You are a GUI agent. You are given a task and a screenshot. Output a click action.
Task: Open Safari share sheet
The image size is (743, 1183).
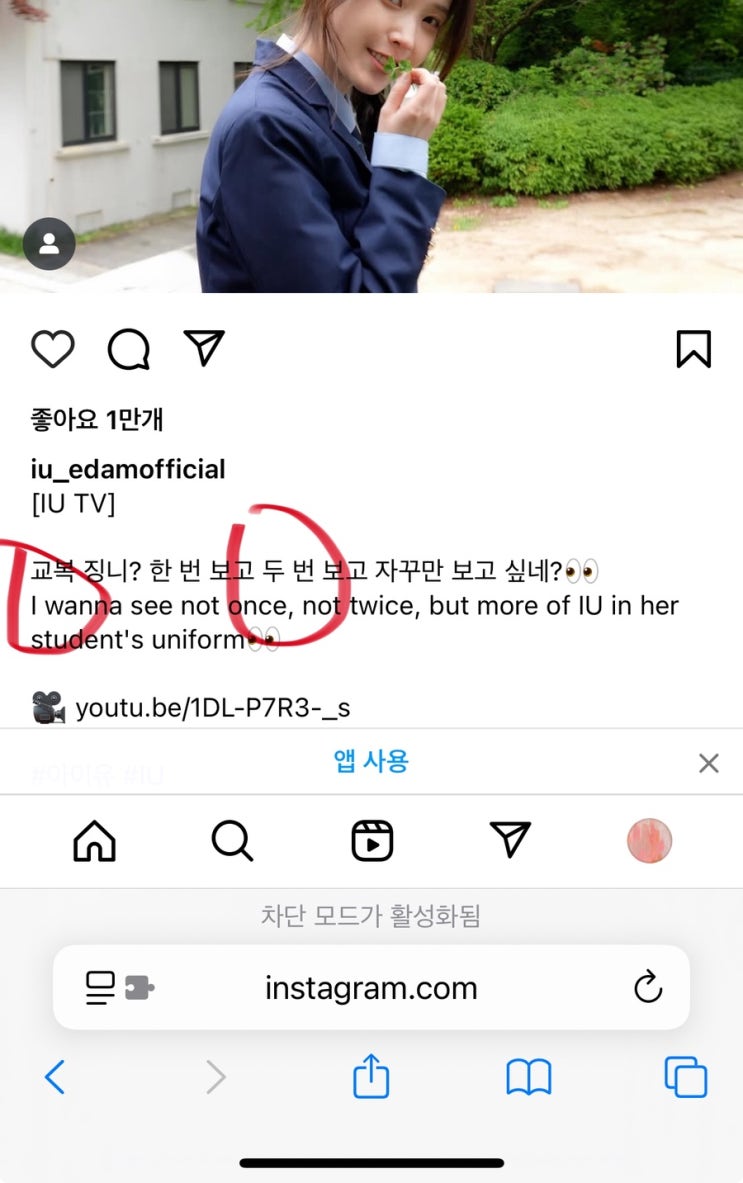click(371, 1076)
